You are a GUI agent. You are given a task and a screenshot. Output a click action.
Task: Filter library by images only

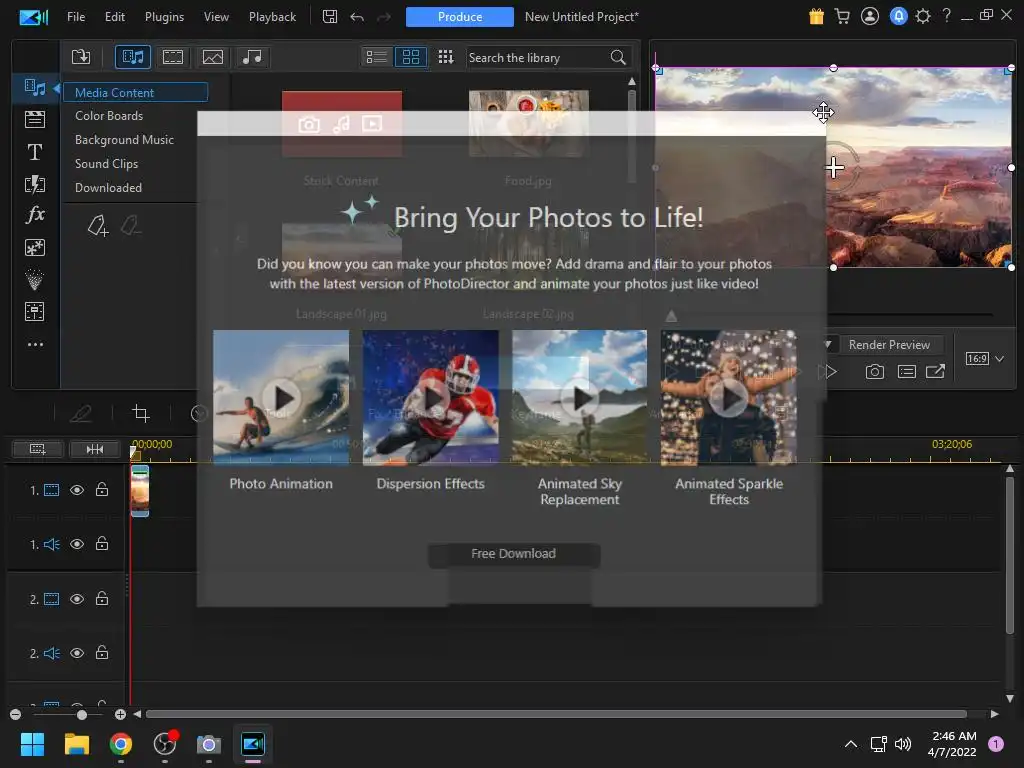tap(212, 57)
